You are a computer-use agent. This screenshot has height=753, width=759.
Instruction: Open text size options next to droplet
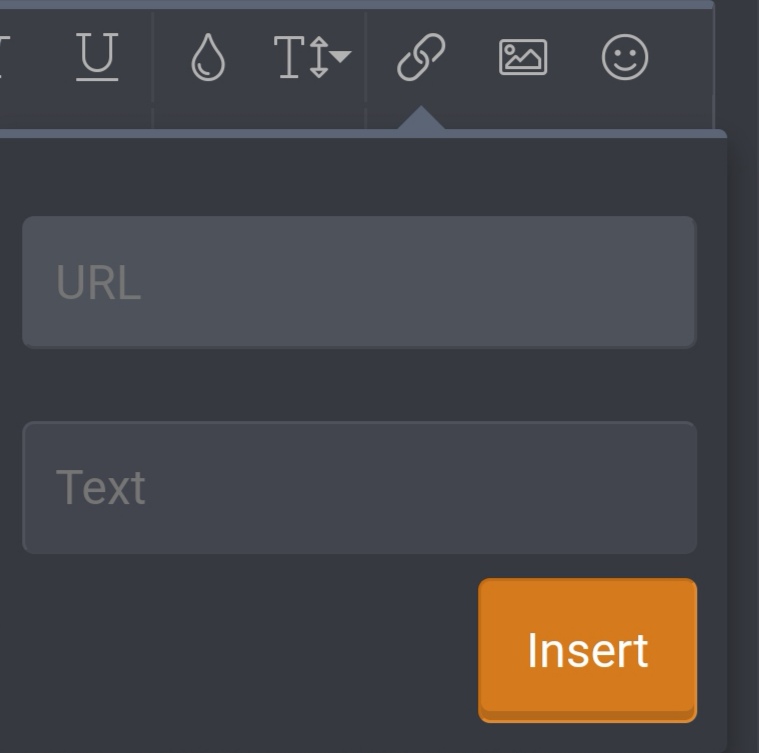click(312, 58)
